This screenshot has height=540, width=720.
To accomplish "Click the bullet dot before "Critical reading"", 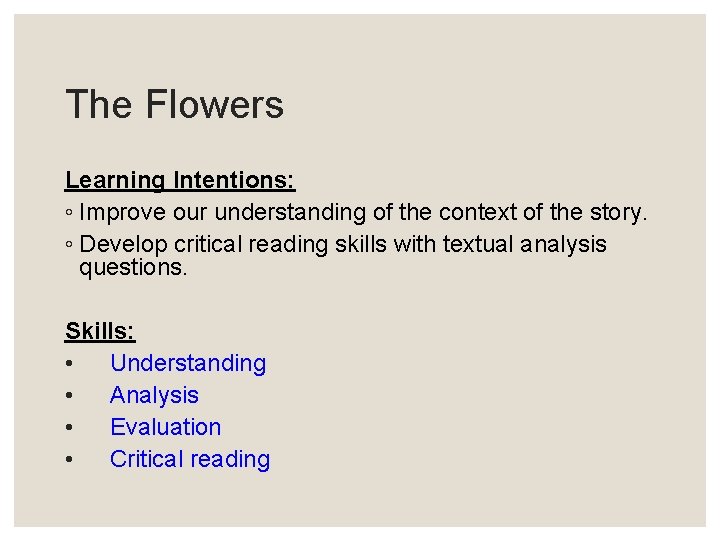I will (69, 459).
